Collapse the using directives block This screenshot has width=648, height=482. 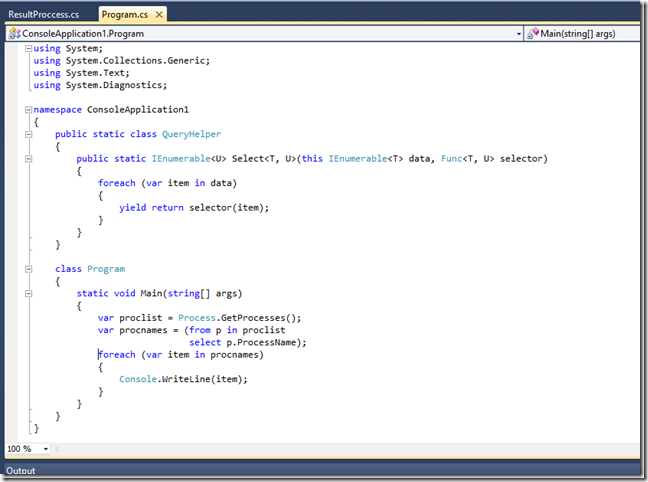click(x=26, y=48)
